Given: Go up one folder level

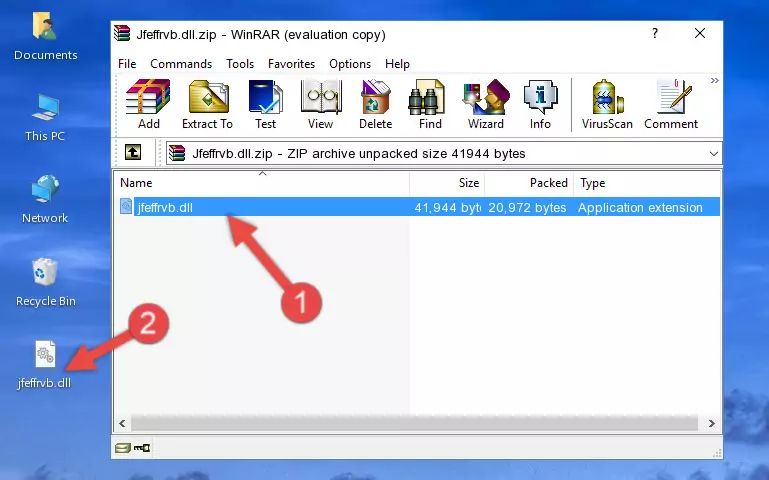Looking at the screenshot, I should [133, 152].
